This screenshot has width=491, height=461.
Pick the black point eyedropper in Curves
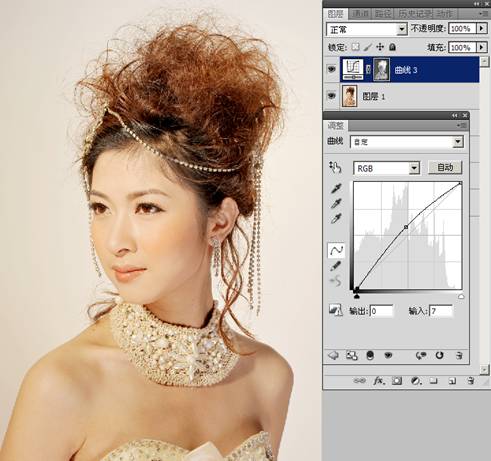click(336, 188)
